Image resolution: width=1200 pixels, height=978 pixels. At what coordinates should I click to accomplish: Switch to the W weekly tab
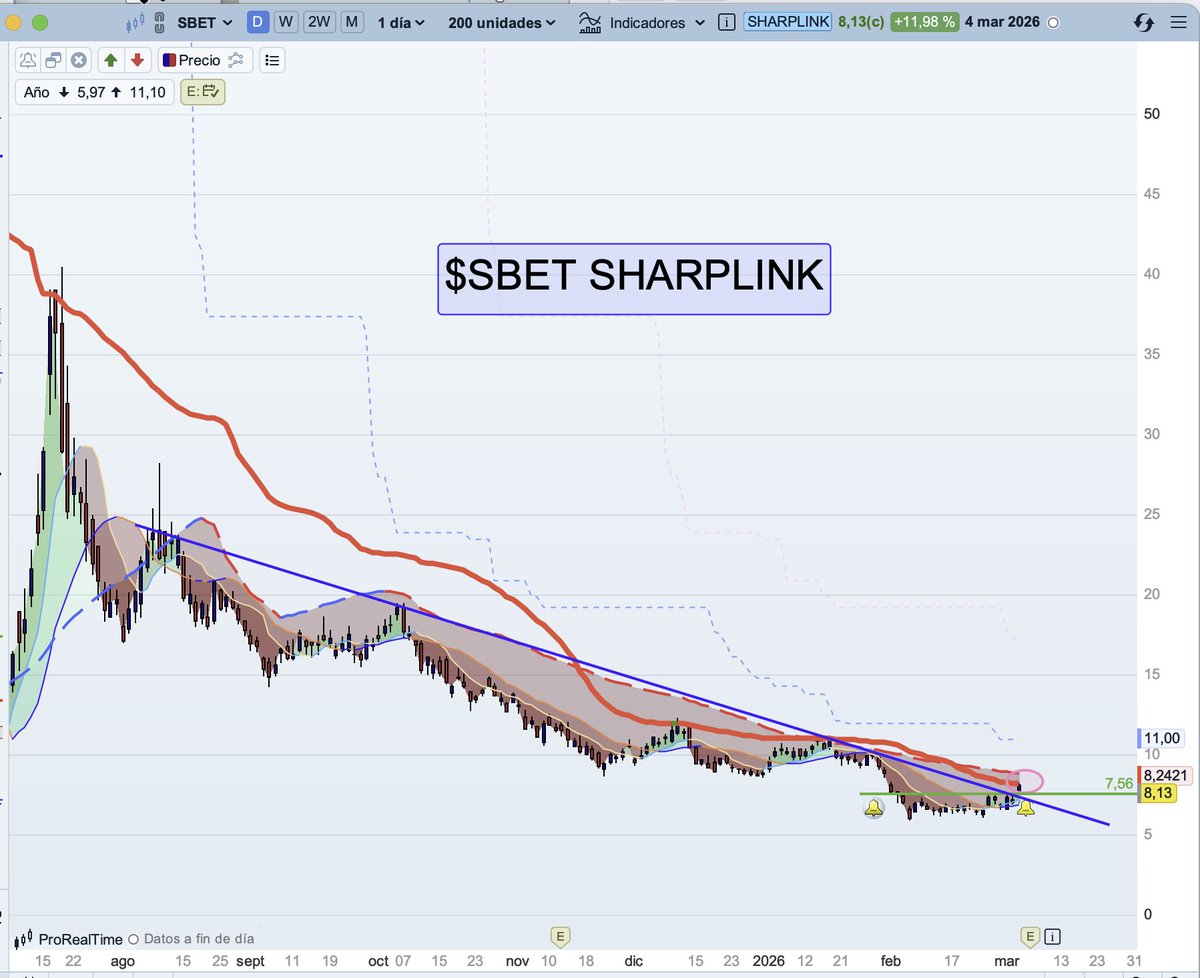(x=287, y=21)
